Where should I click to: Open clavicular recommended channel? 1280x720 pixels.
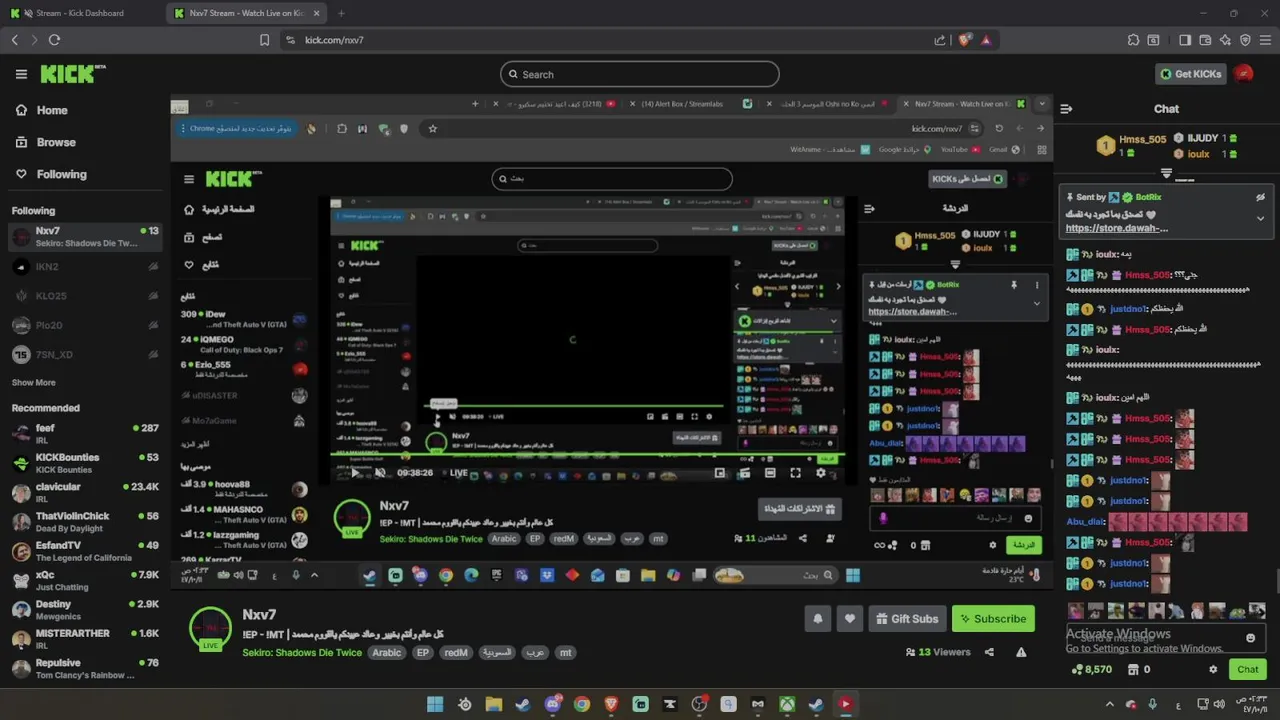[84, 493]
